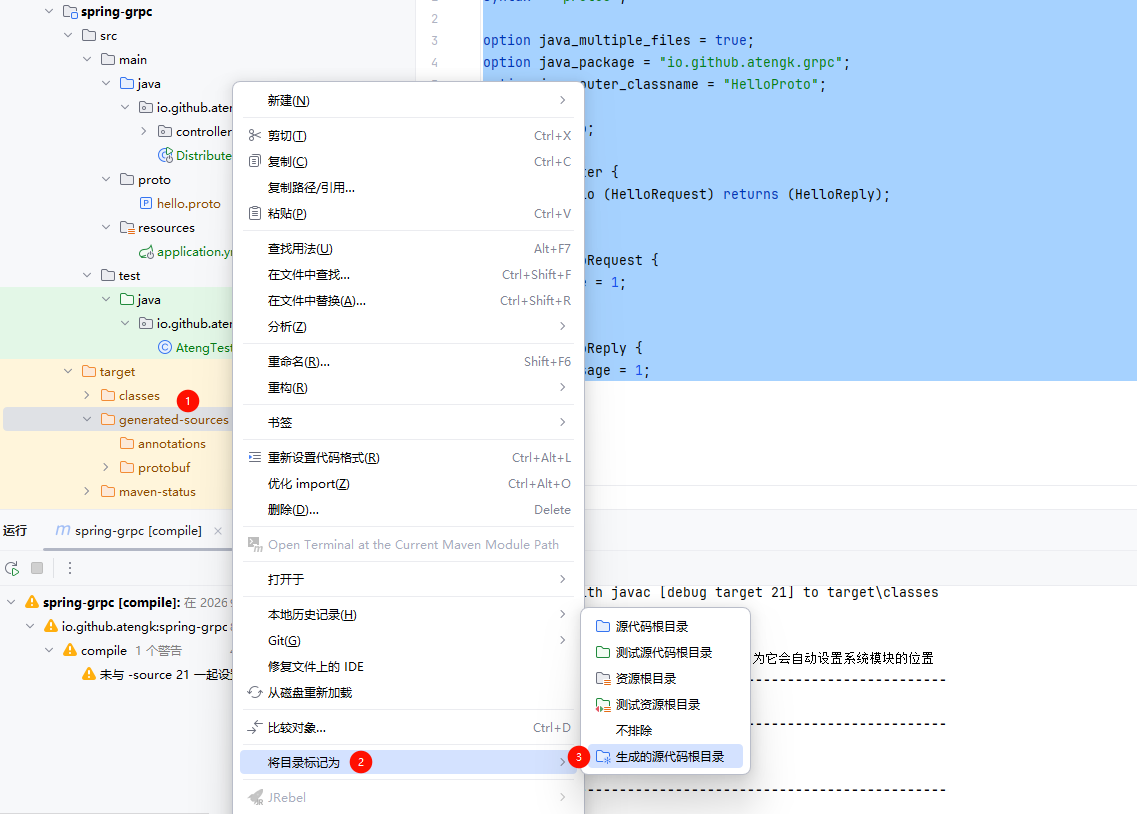
Task: Close the spring-grpc [compile] run tab
Action: coord(218,531)
